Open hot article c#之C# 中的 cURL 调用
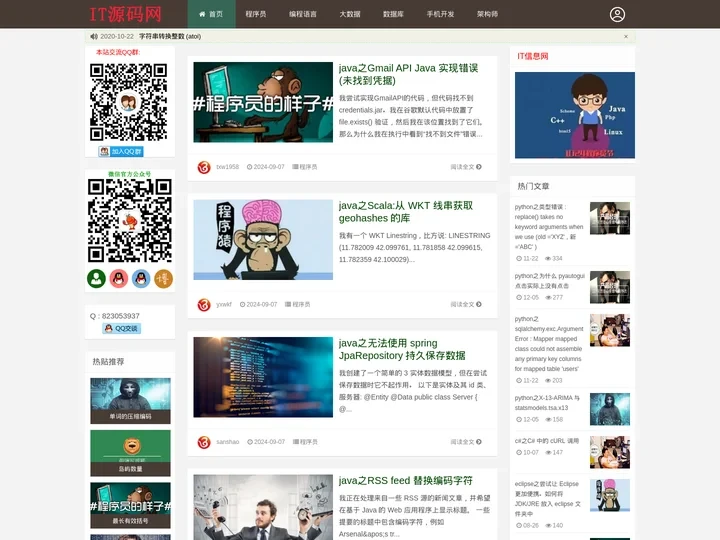This screenshot has height=540, width=720. point(546,441)
